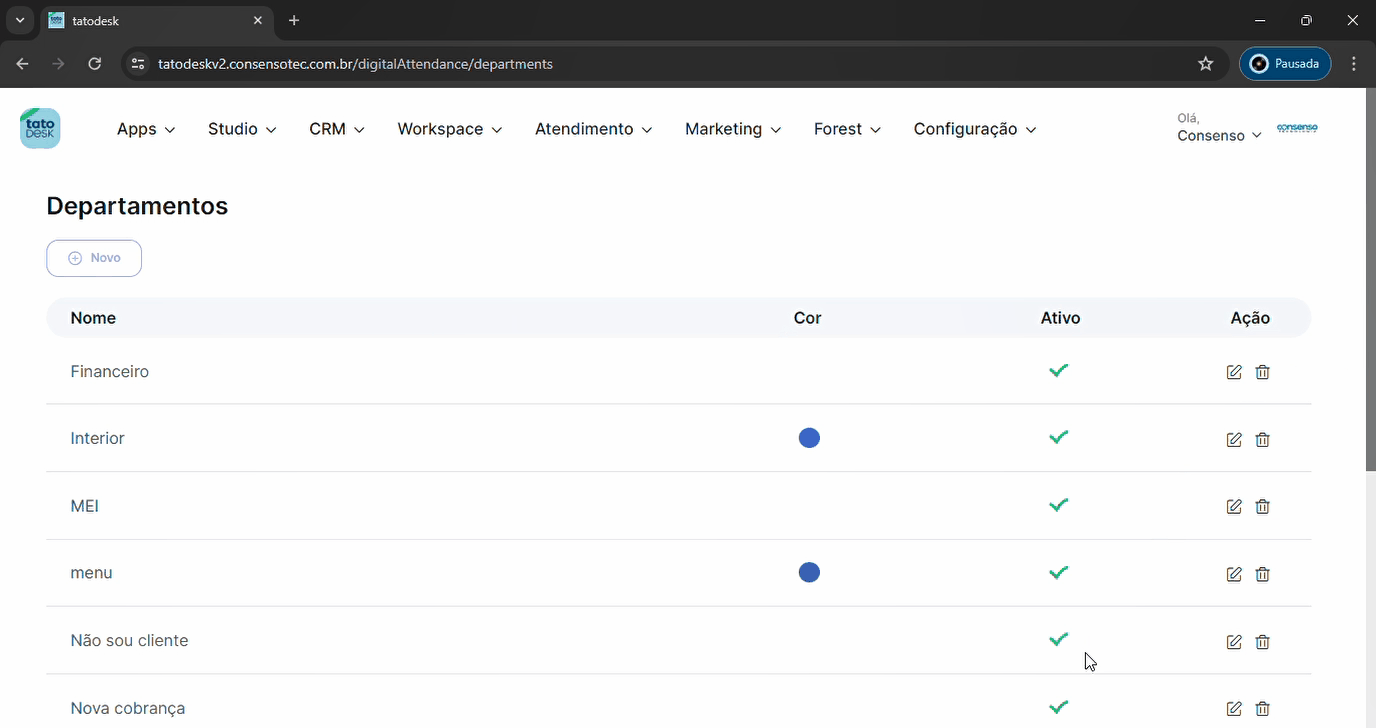Expand the Consenso user menu
Viewport: 1376px width, 728px height.
[1219, 135]
